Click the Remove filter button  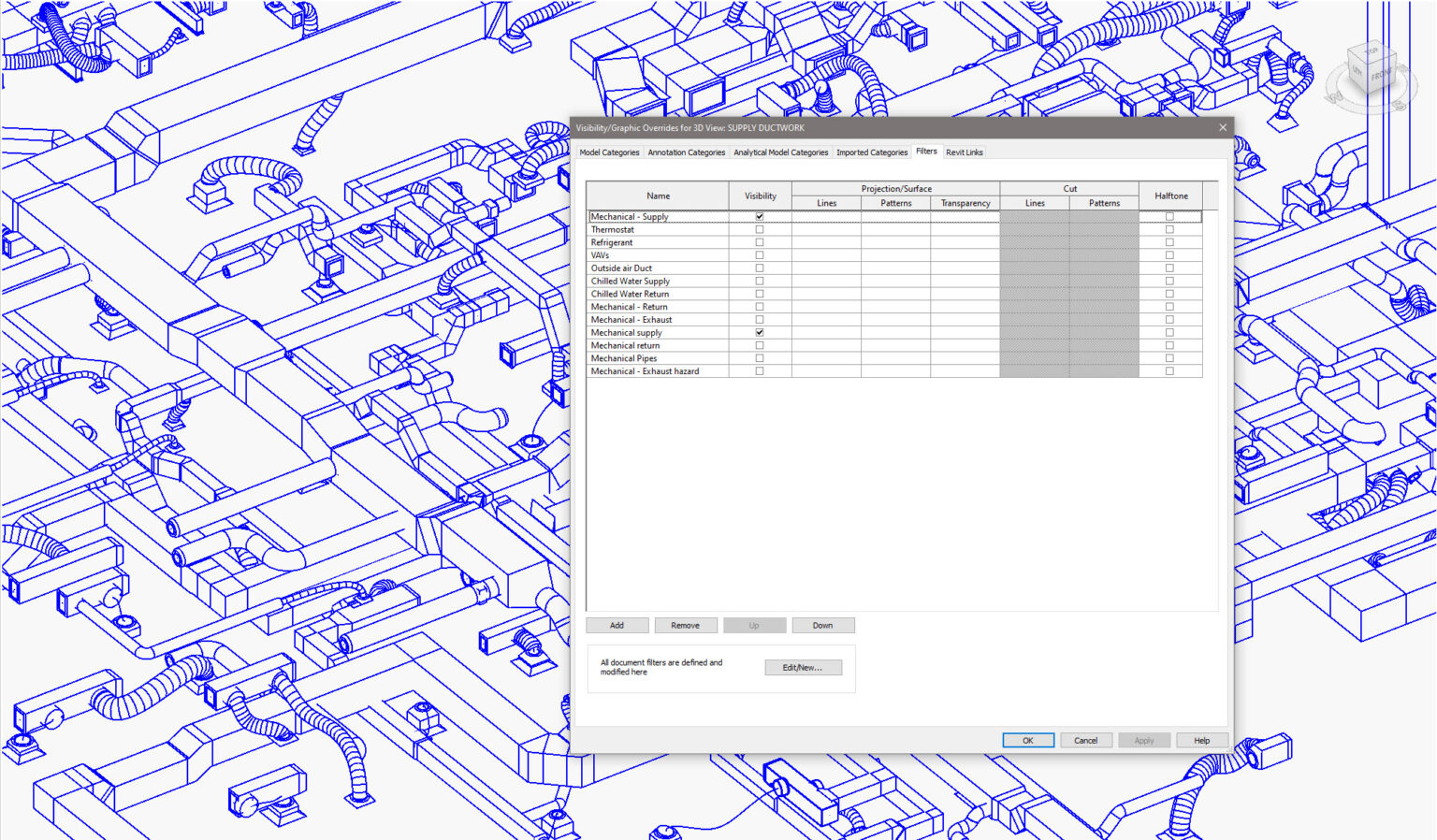click(686, 625)
